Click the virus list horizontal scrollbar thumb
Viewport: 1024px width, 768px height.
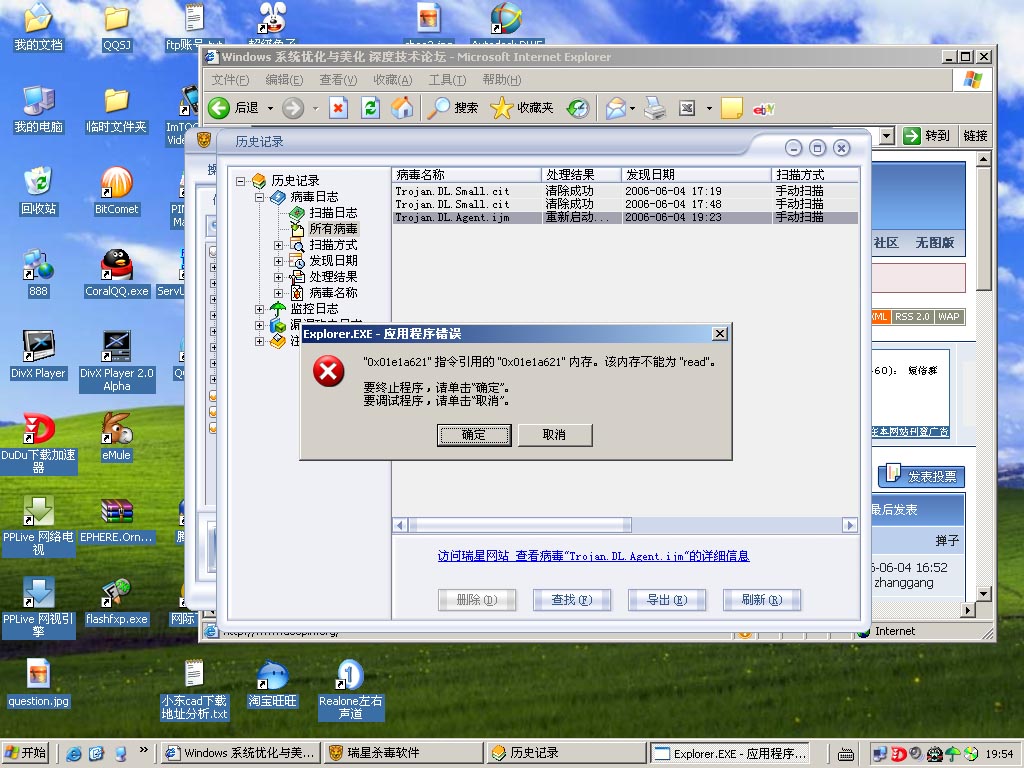[520, 525]
